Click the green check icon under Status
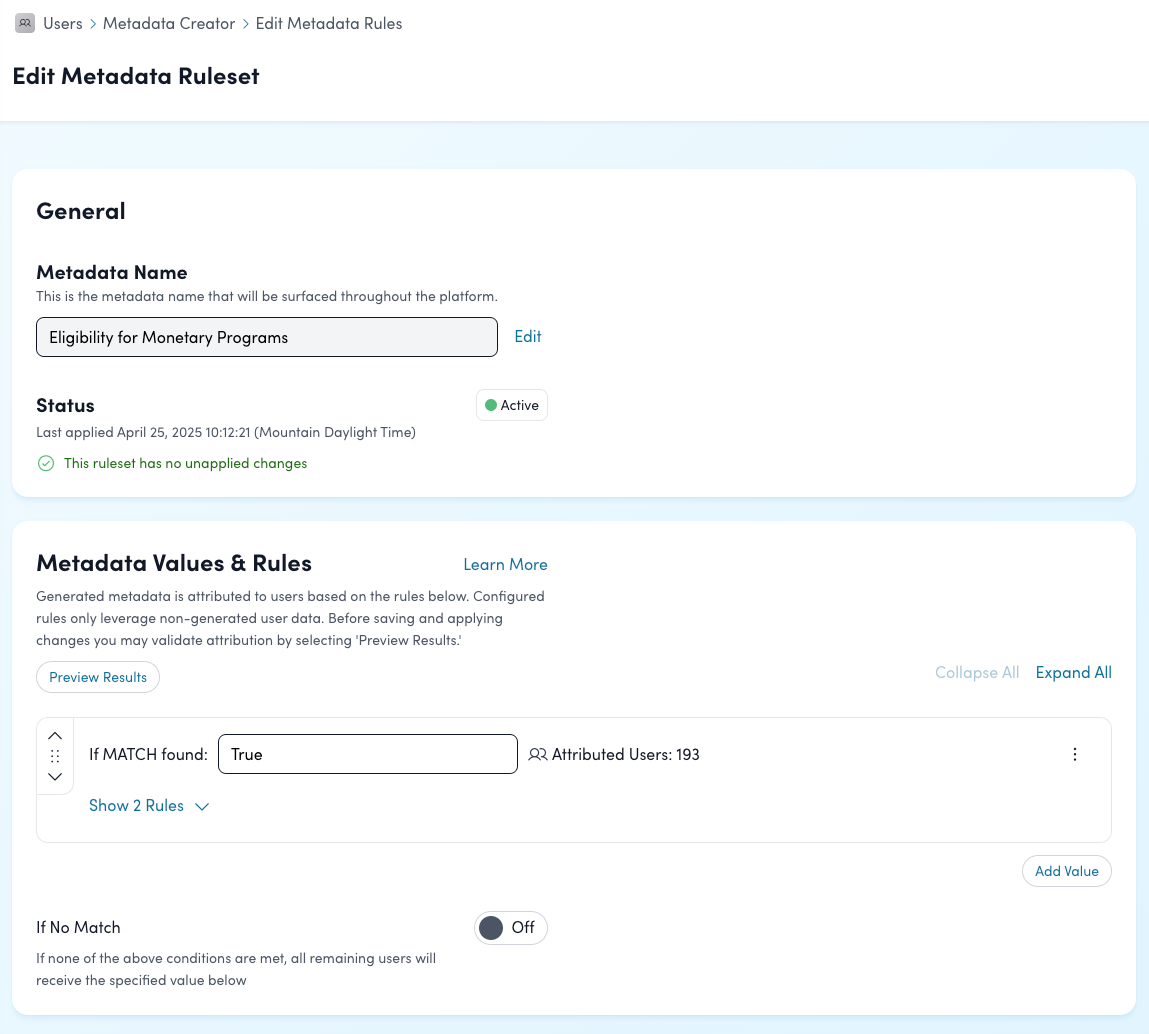1149x1034 pixels. 46,463
